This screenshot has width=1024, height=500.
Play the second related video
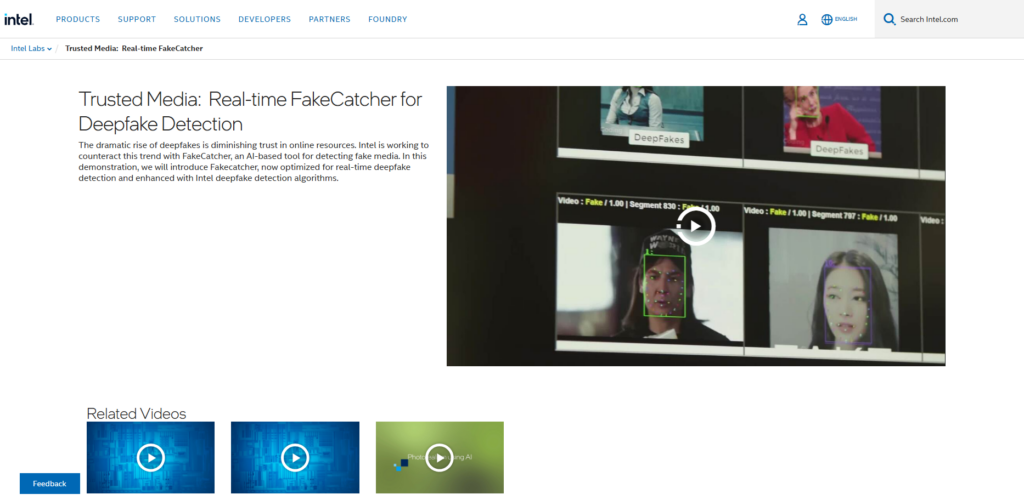(x=295, y=458)
